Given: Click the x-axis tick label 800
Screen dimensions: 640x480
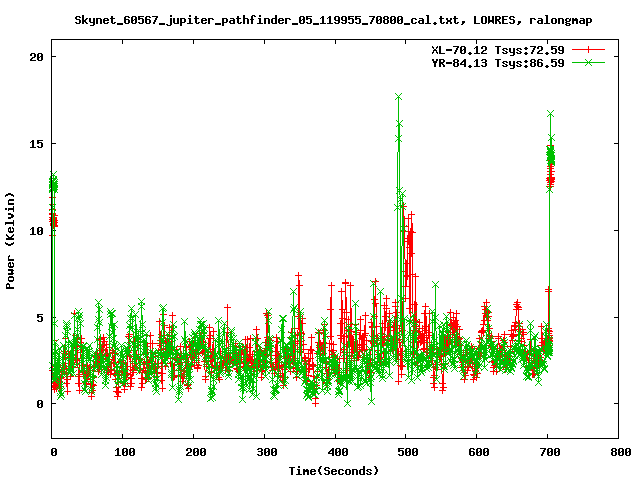Looking at the screenshot, I should 620,452.
